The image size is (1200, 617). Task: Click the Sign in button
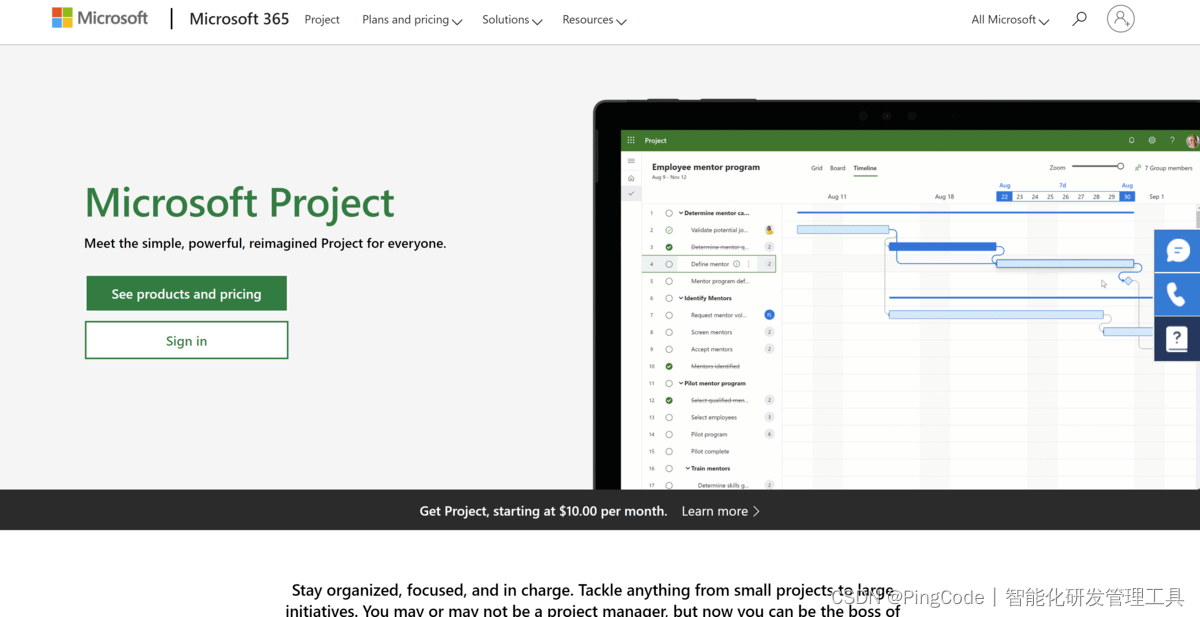click(186, 340)
